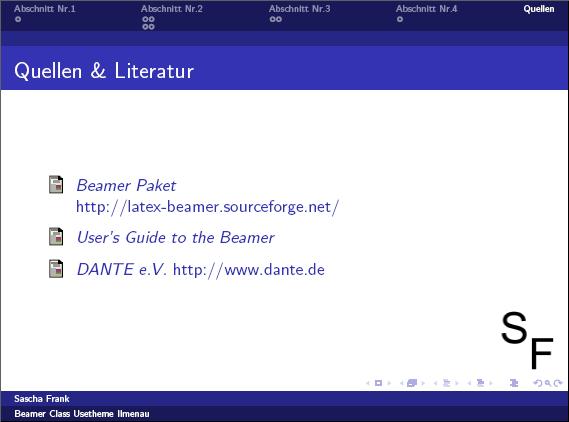Image resolution: width=569 pixels, height=422 pixels.
Task: Click the SF logo
Action: tap(527, 340)
